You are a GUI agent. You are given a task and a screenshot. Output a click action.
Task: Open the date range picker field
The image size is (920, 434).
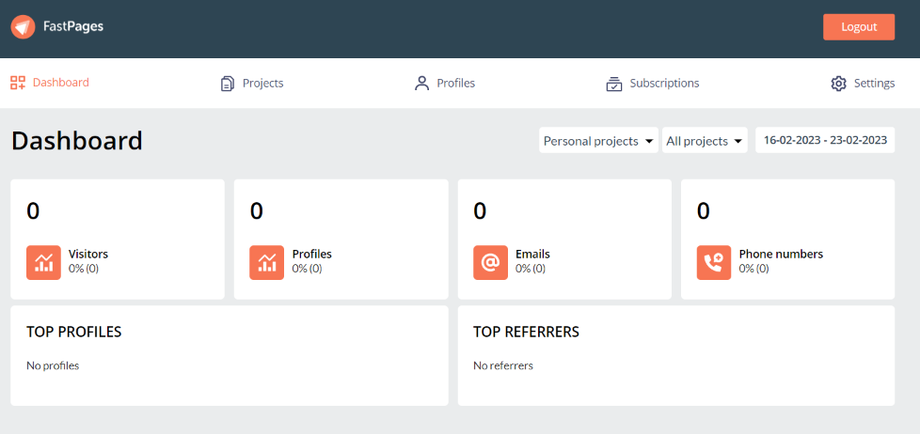coord(825,141)
